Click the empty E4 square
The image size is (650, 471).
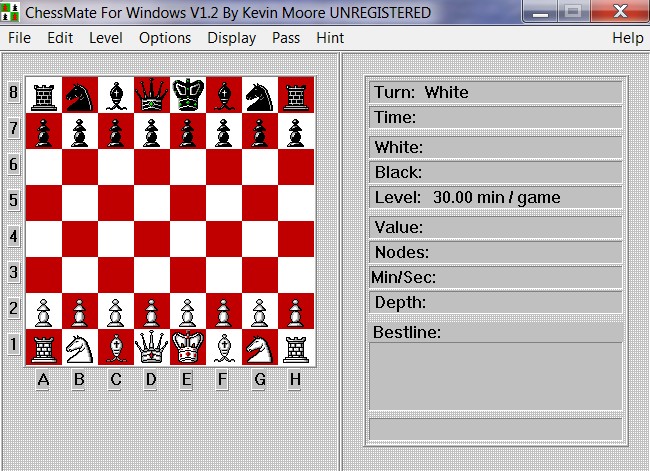(188, 239)
